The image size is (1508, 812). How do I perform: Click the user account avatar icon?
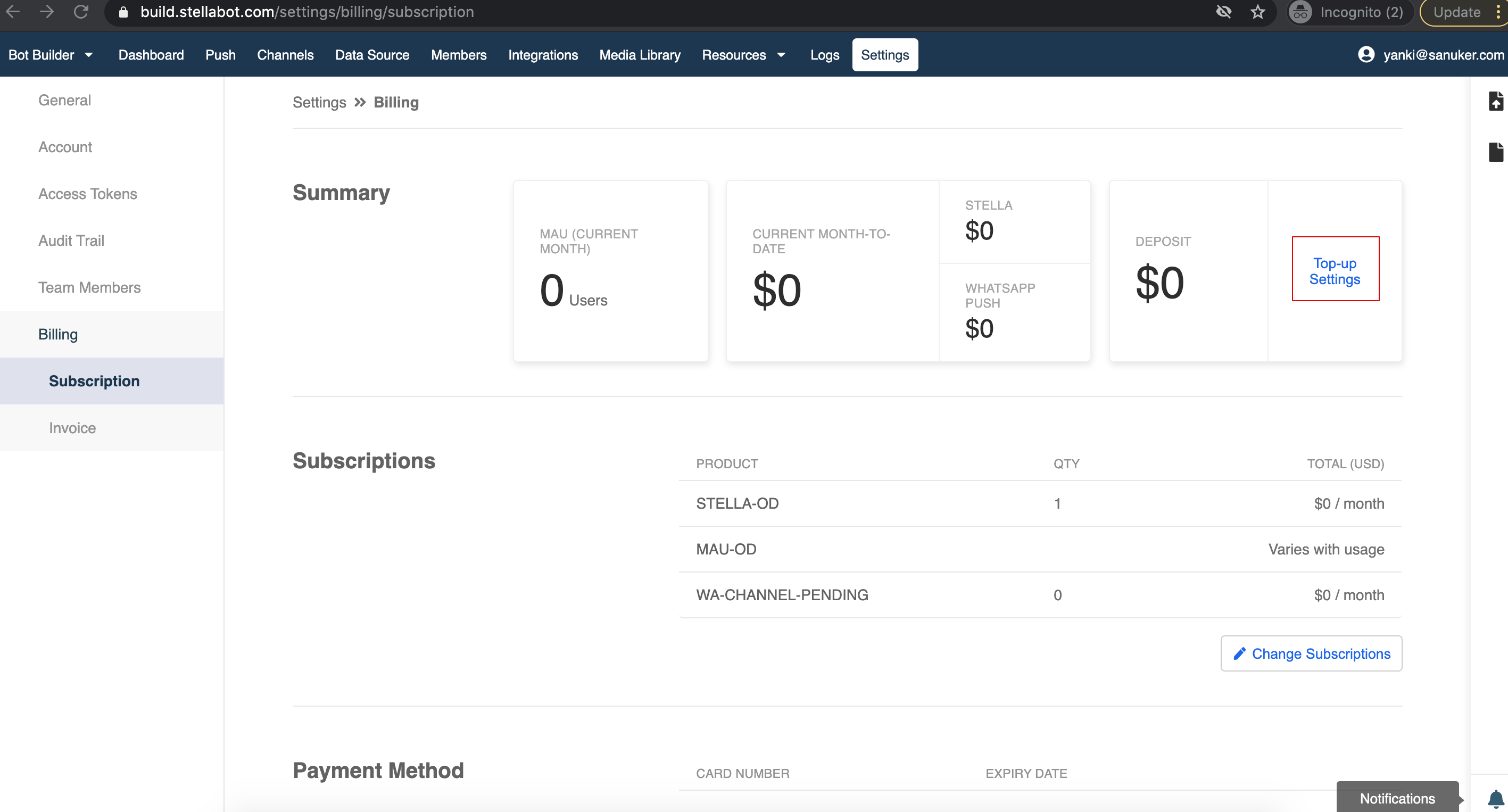pos(1366,54)
